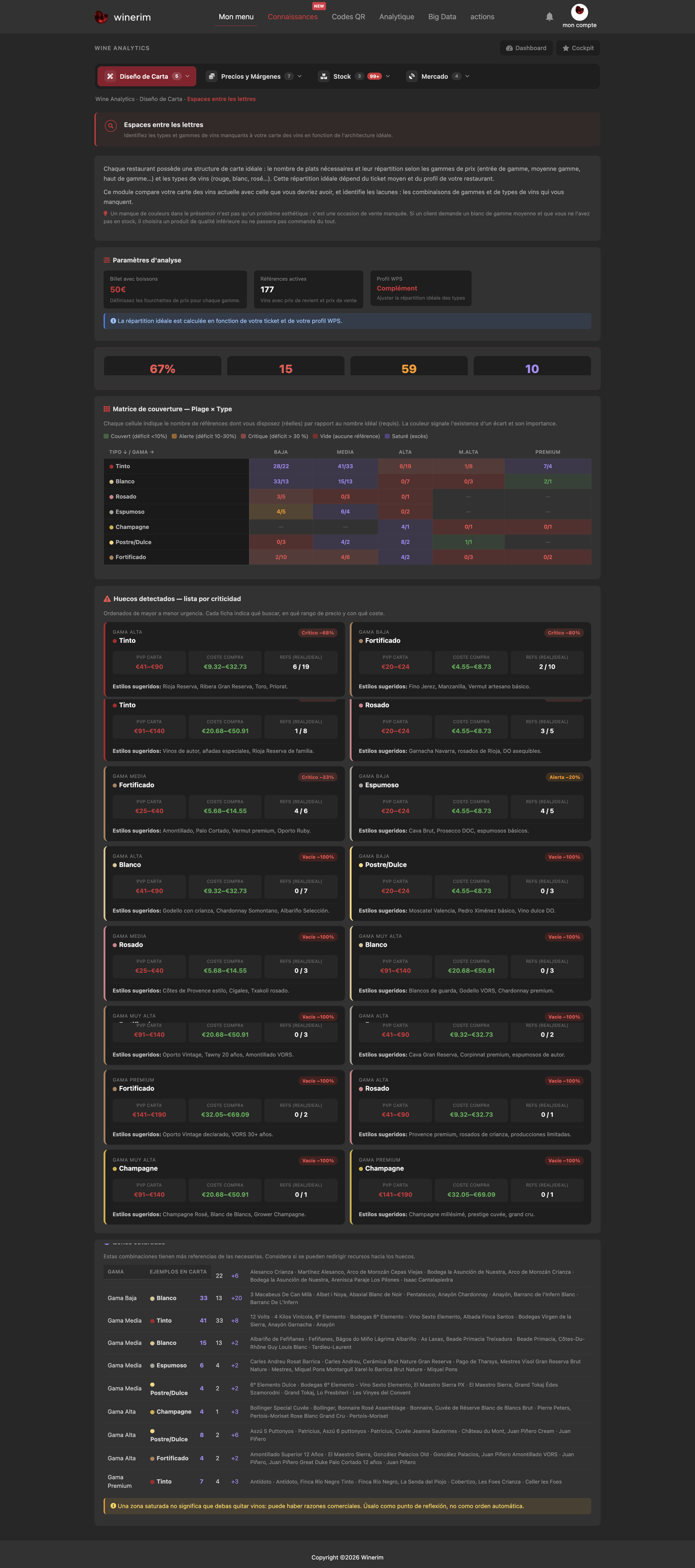The width and height of the screenshot is (695, 1568).
Task: Click the warning triangle beside Huecos detectados
Action: [x=107, y=599]
